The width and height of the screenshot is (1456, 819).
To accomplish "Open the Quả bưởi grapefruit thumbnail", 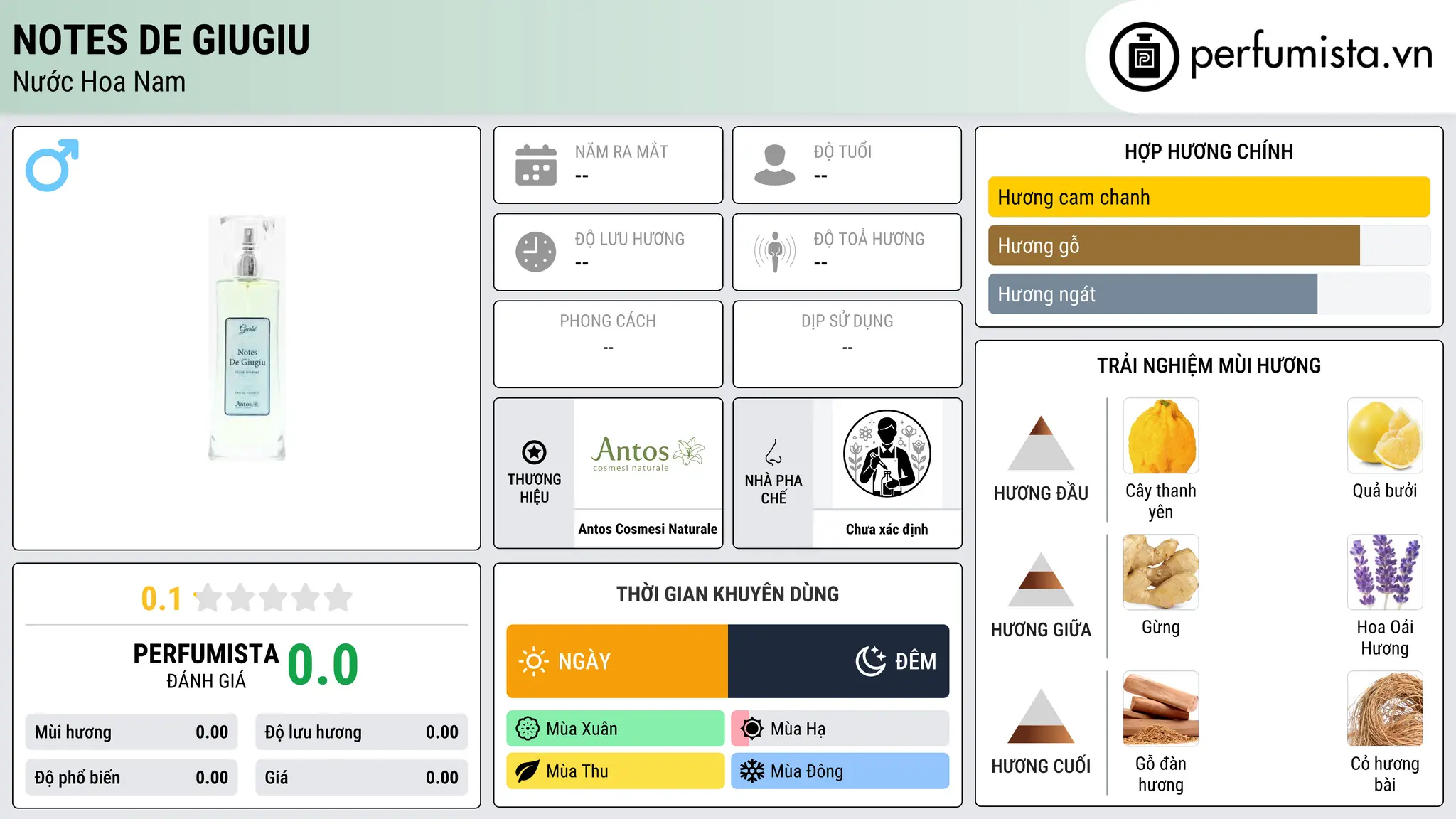I will pyautogui.click(x=1385, y=436).
